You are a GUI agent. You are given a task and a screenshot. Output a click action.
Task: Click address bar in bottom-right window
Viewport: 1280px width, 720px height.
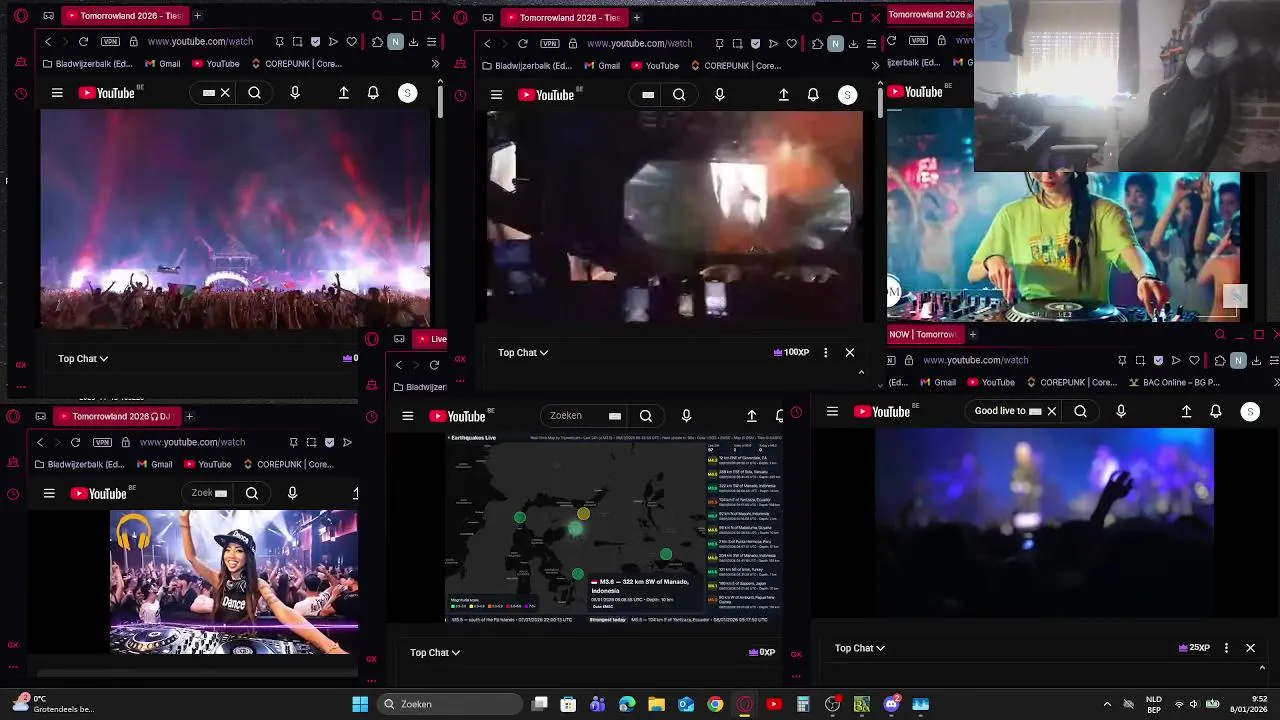pyautogui.click(x=975, y=360)
